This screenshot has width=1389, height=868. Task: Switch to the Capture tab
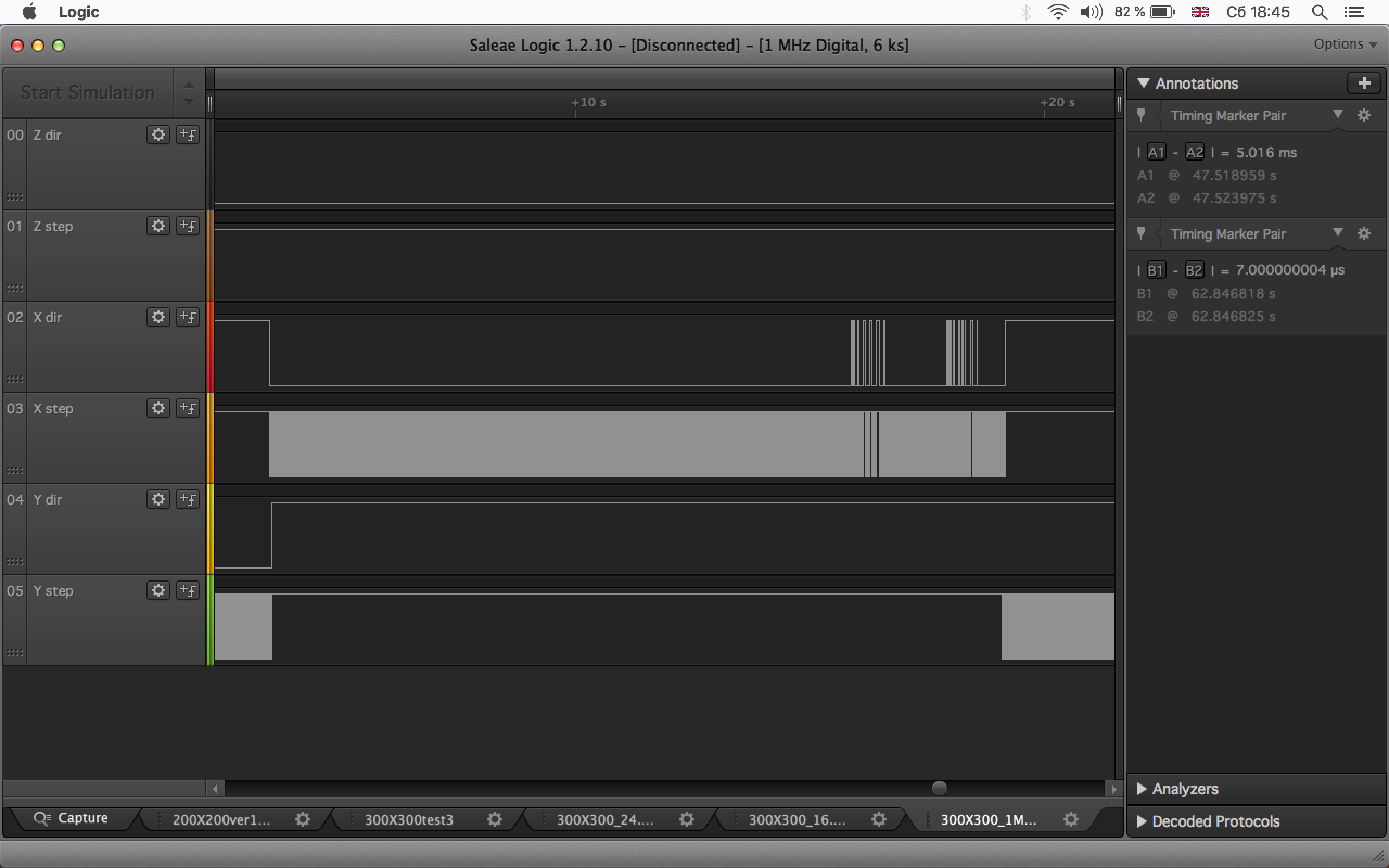tap(72, 818)
